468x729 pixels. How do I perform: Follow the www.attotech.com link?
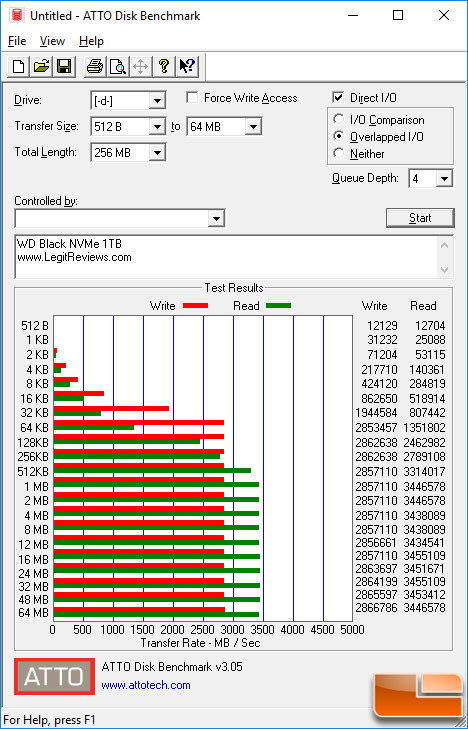[x=146, y=685]
